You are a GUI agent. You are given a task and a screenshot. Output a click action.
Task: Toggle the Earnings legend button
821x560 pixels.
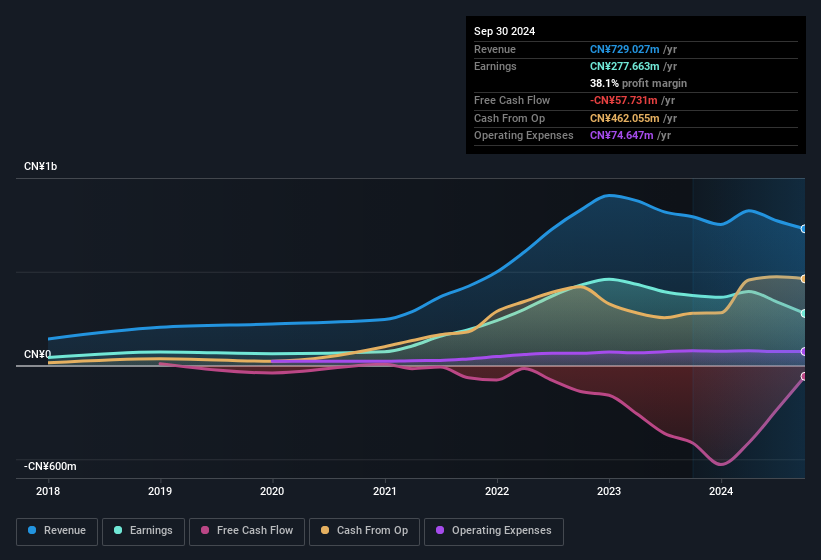pyautogui.click(x=143, y=531)
